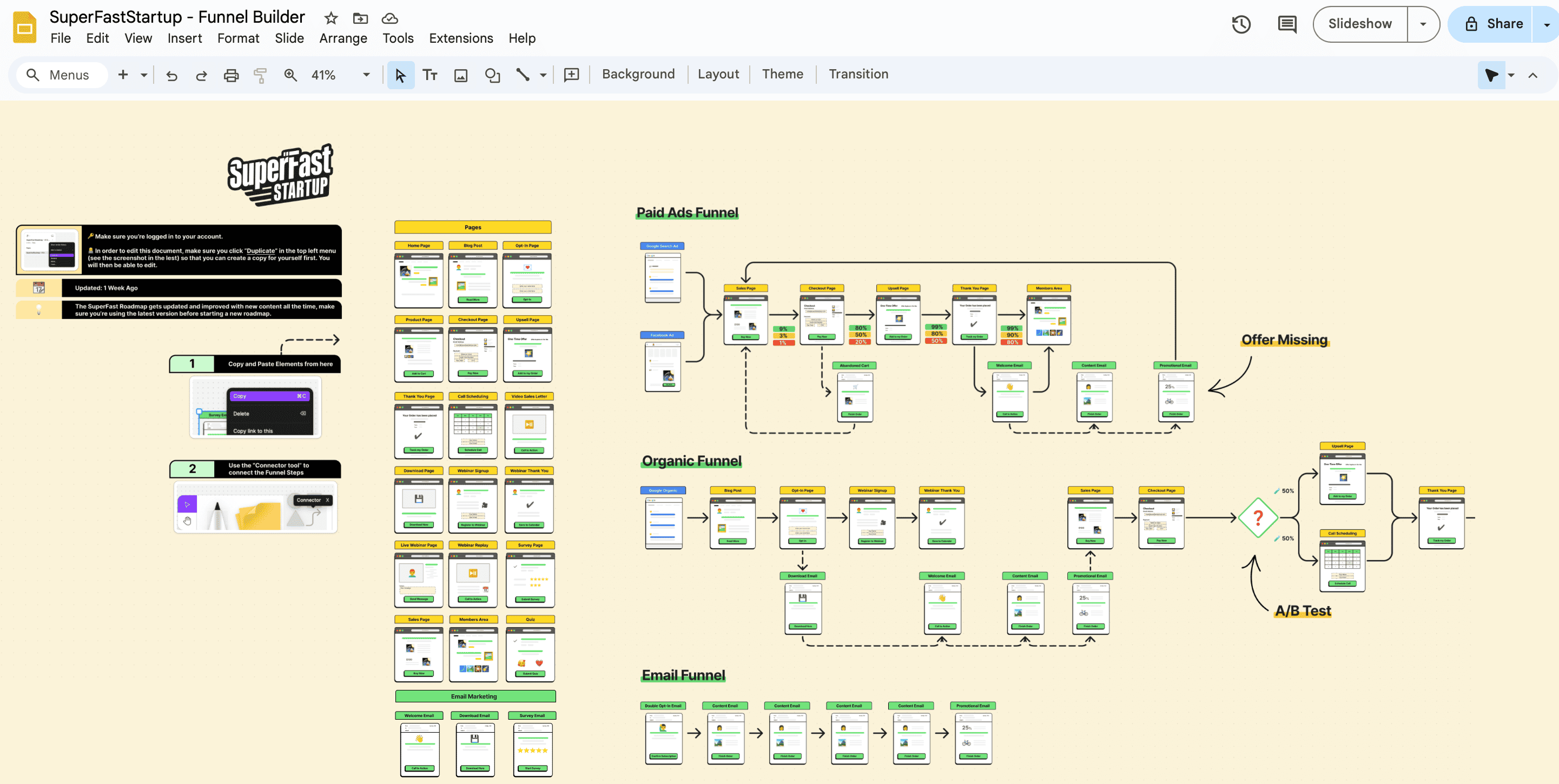This screenshot has height=784, width=1559.
Task: Click the Layout button
Action: click(x=718, y=74)
